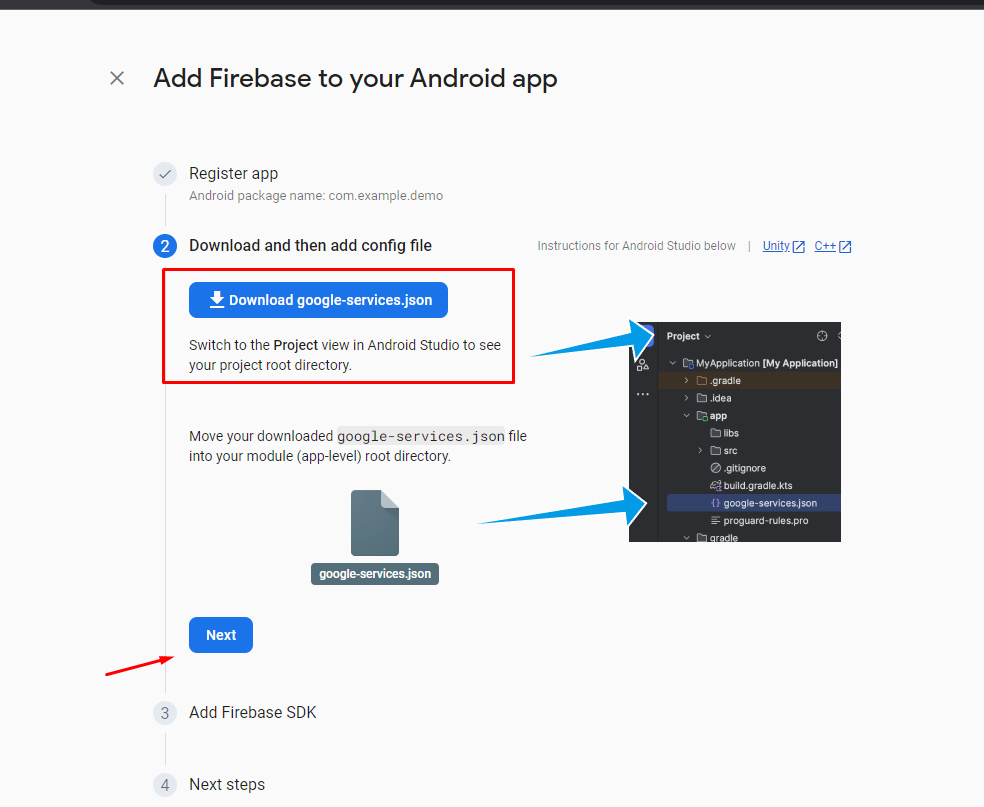
Task: Open the Resource Manager shapes icon in sidebar
Action: [643, 365]
